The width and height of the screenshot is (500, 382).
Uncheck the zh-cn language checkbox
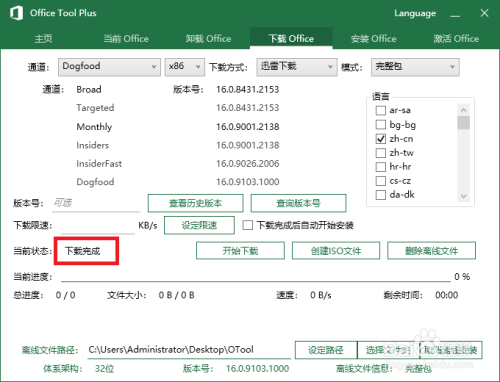[381, 139]
